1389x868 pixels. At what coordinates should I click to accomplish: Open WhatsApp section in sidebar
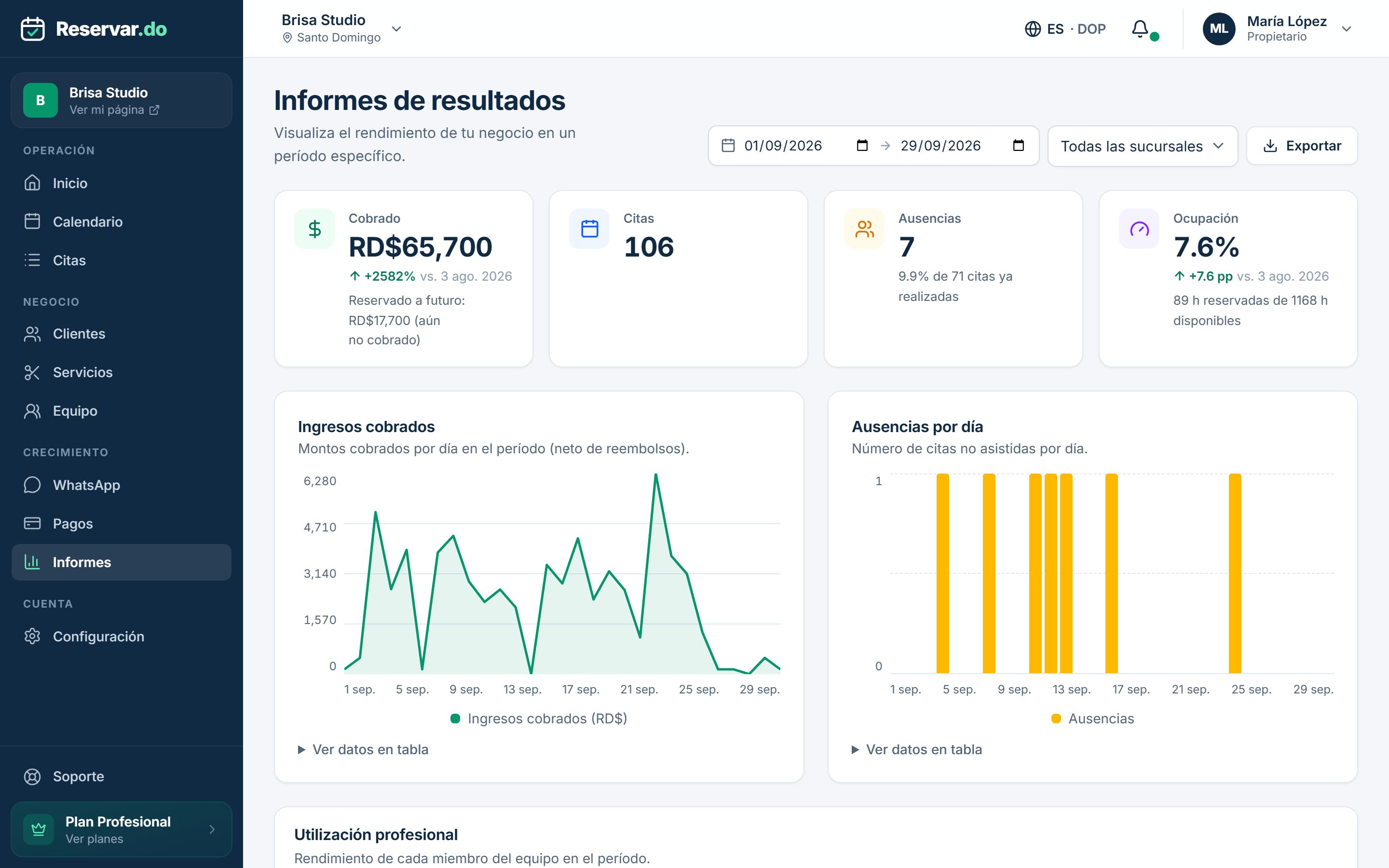click(x=121, y=485)
